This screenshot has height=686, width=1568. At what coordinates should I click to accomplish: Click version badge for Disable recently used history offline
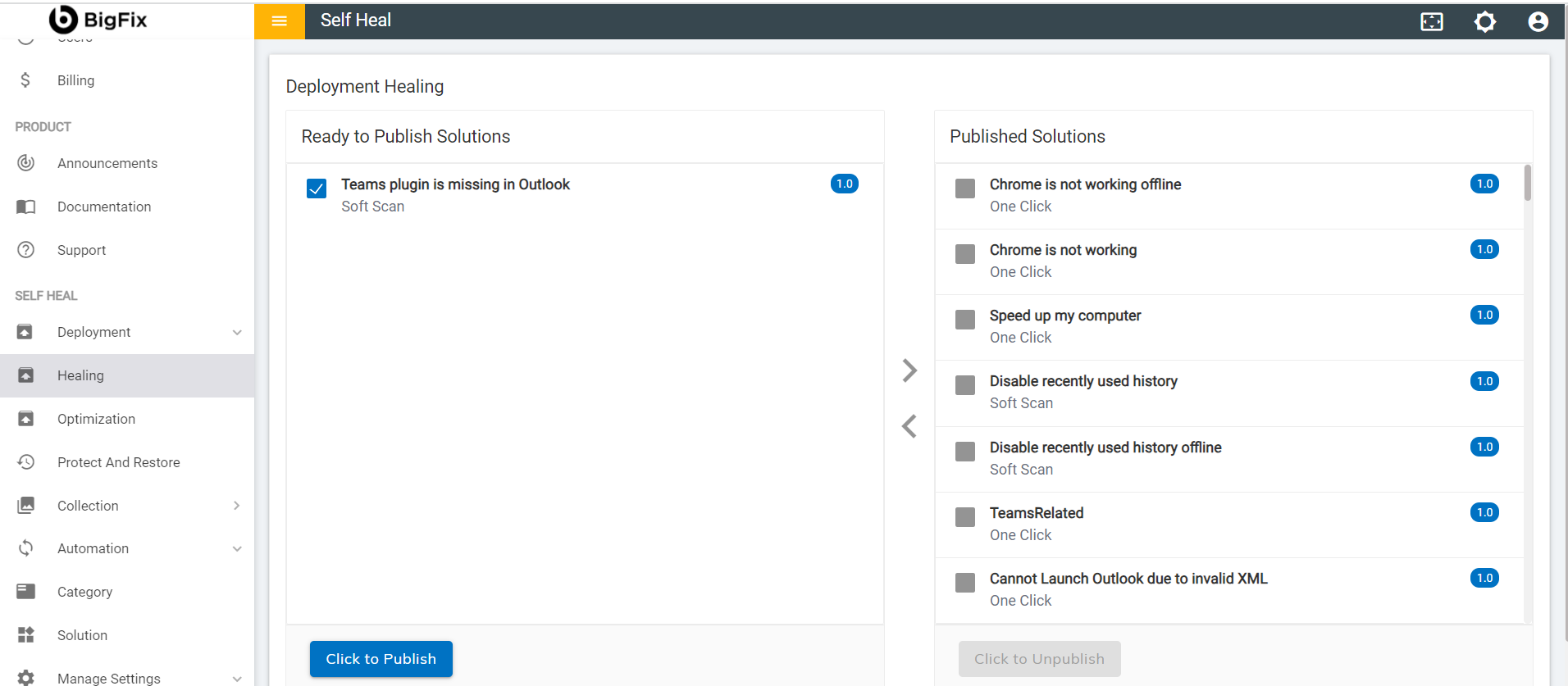(1484, 447)
